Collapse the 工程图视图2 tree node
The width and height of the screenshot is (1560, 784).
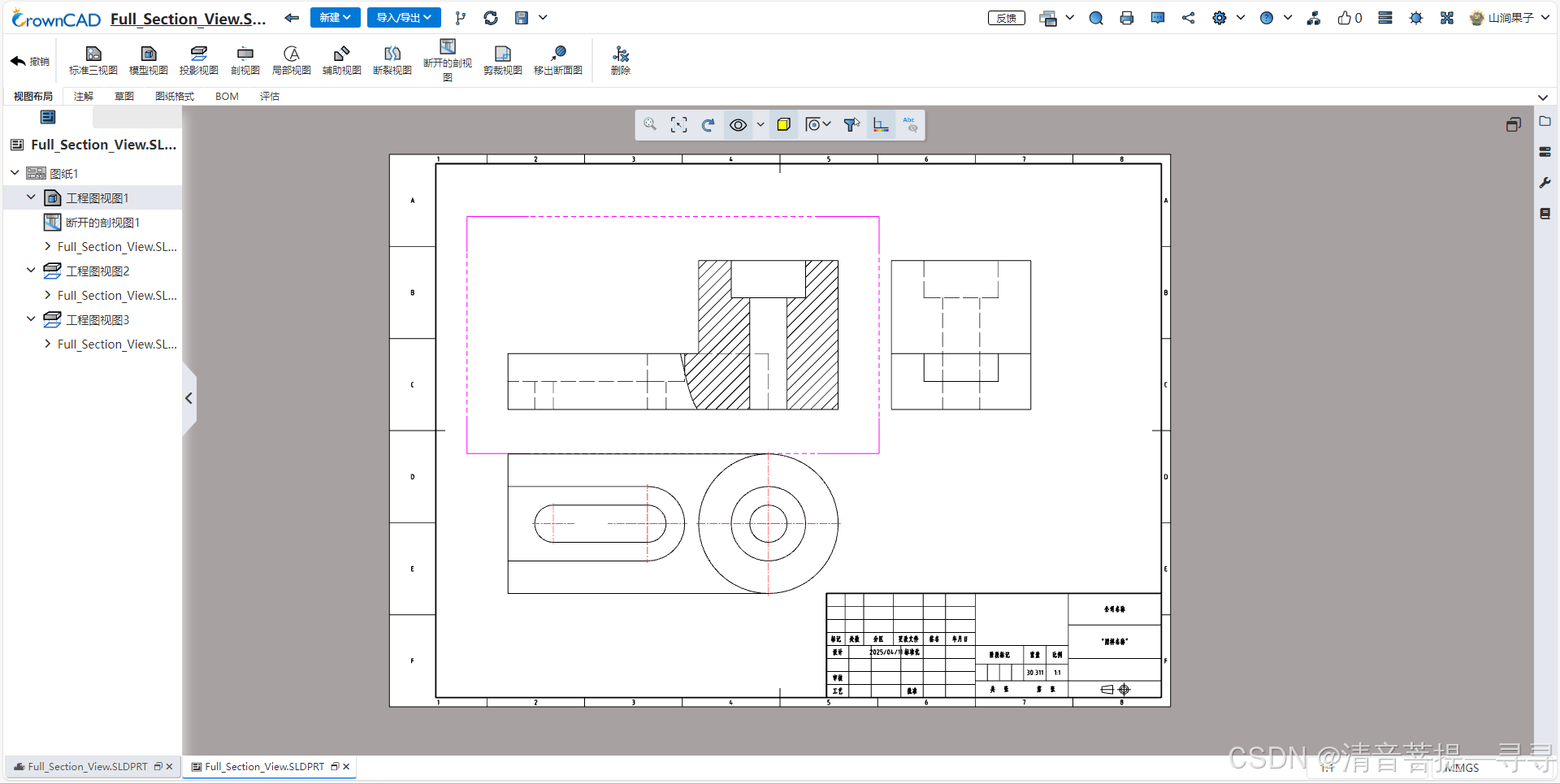point(31,271)
